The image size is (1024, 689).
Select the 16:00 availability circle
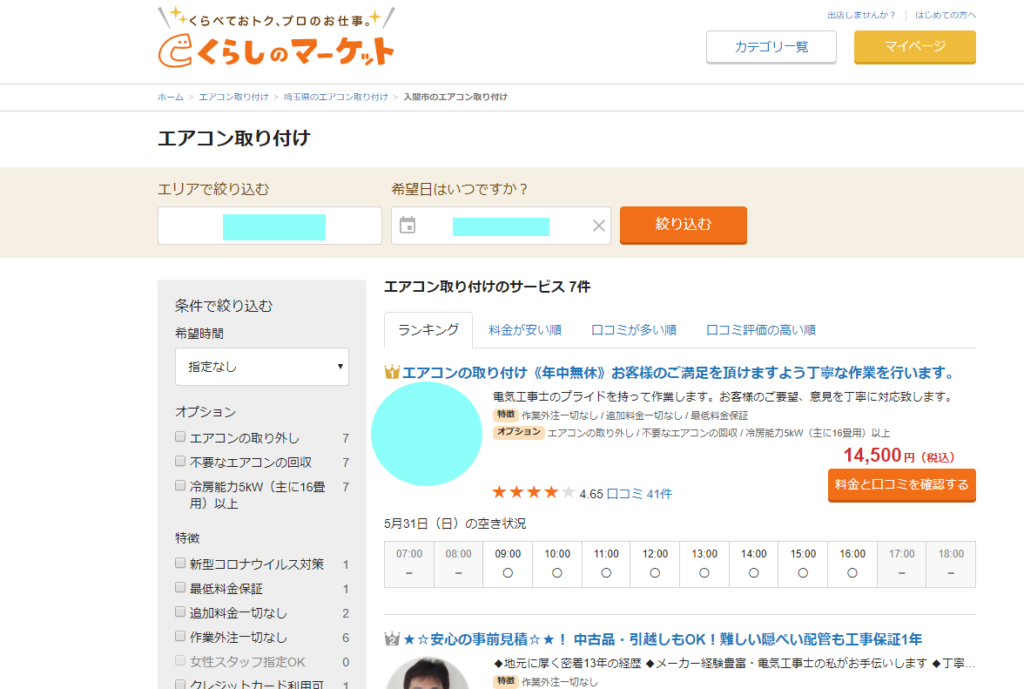pyautogui.click(x=852, y=573)
